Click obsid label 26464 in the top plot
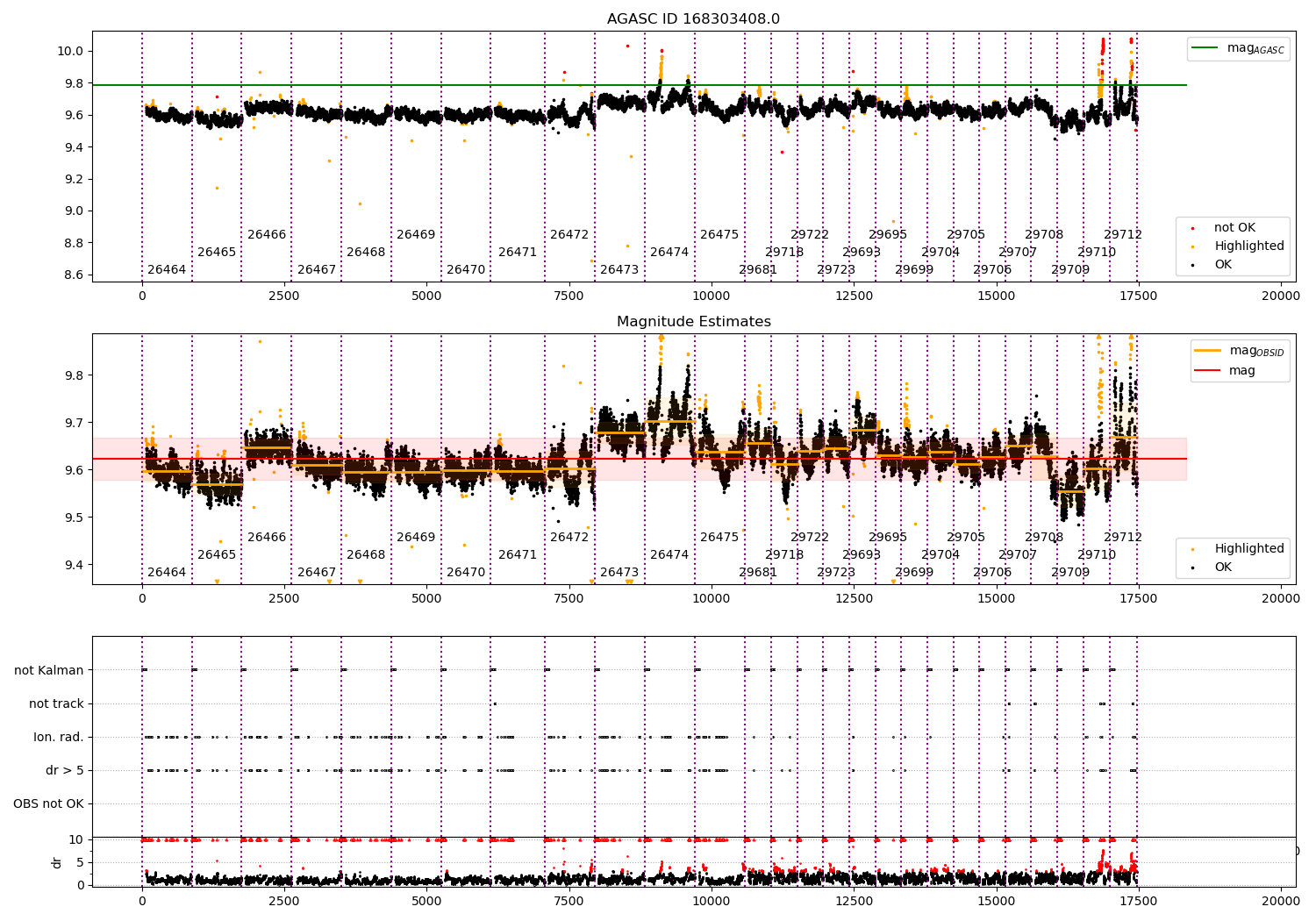This screenshot has width=1316, height=921. pos(167,269)
